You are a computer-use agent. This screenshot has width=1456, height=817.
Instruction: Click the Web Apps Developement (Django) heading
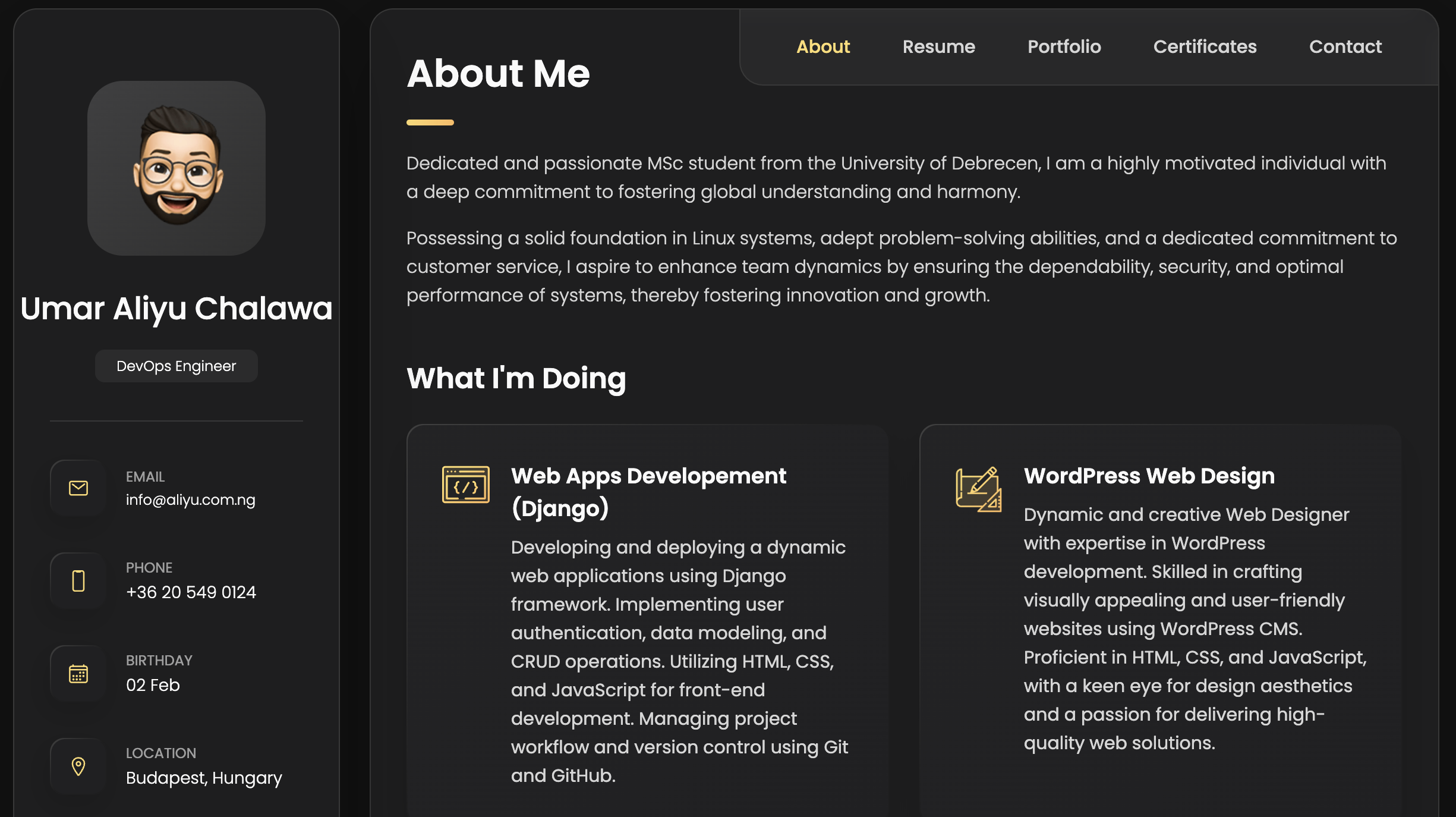click(648, 492)
